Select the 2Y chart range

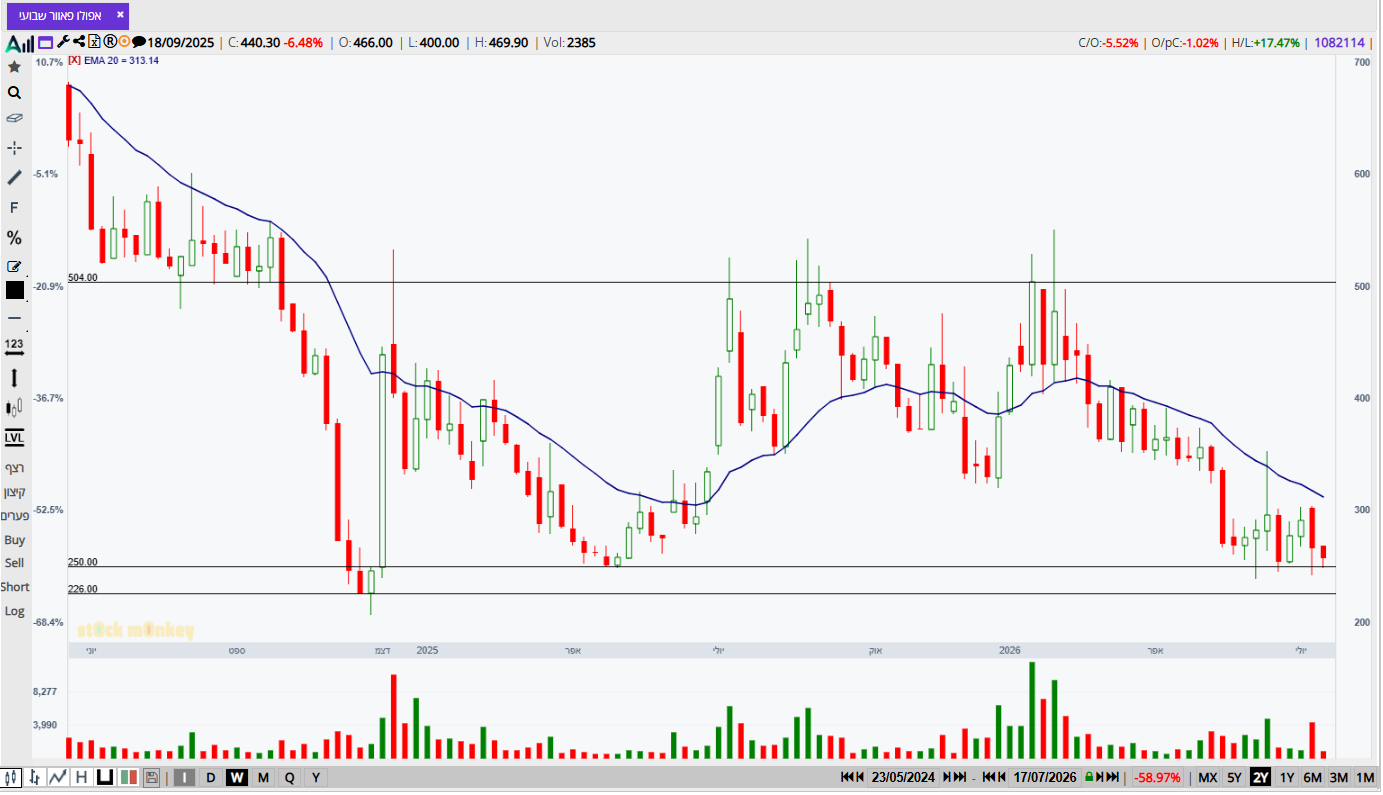click(1261, 777)
